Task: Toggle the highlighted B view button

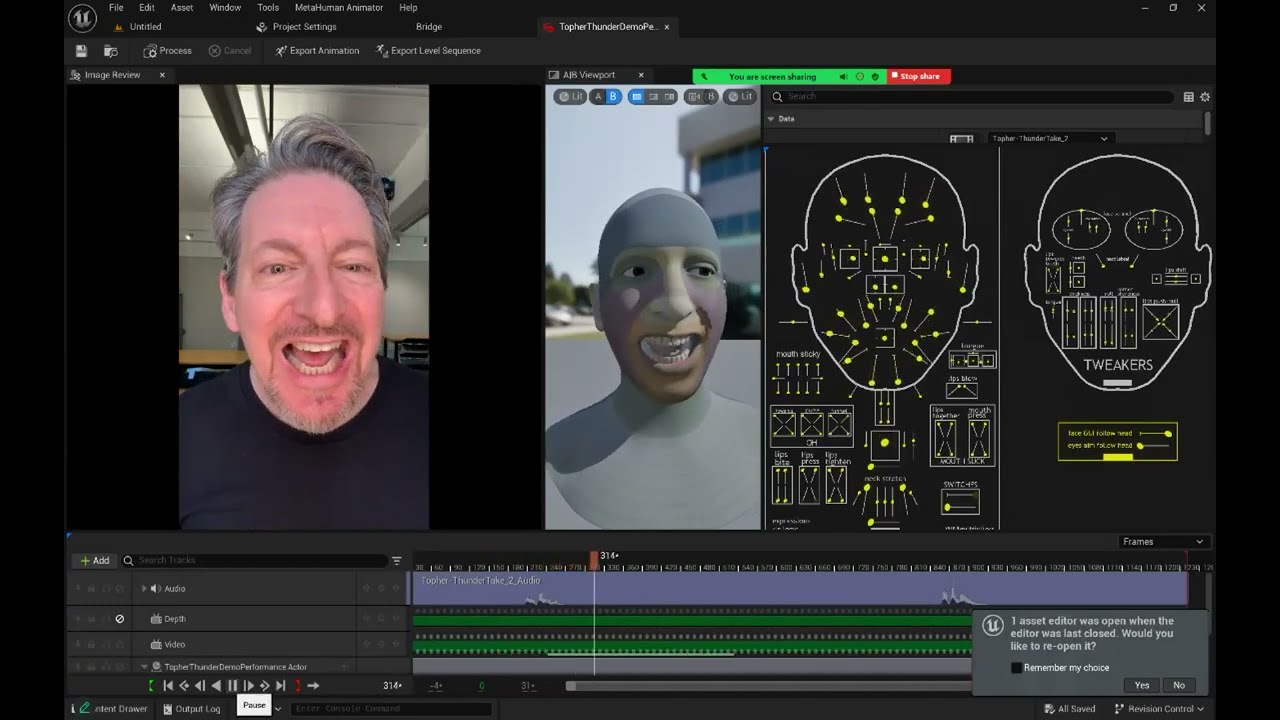Action: point(614,97)
